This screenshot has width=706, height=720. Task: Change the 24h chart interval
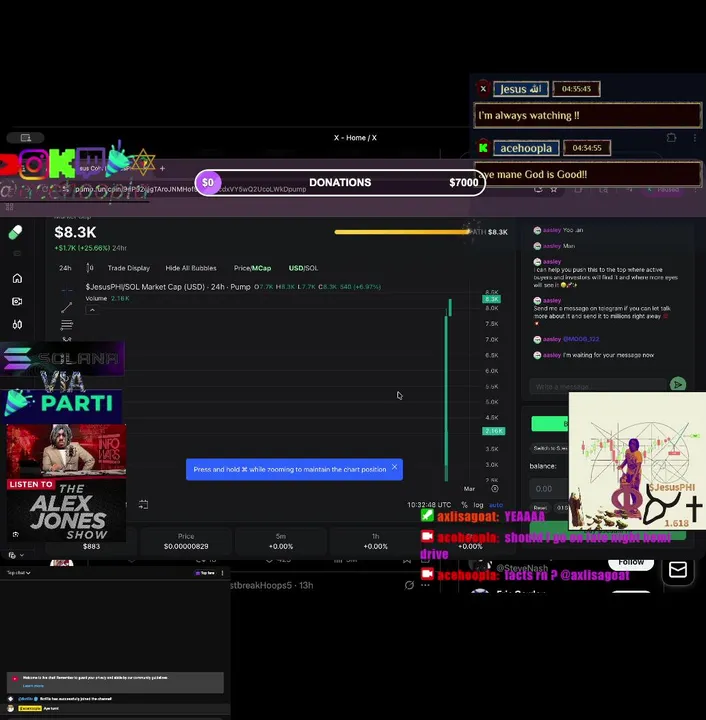click(x=65, y=268)
